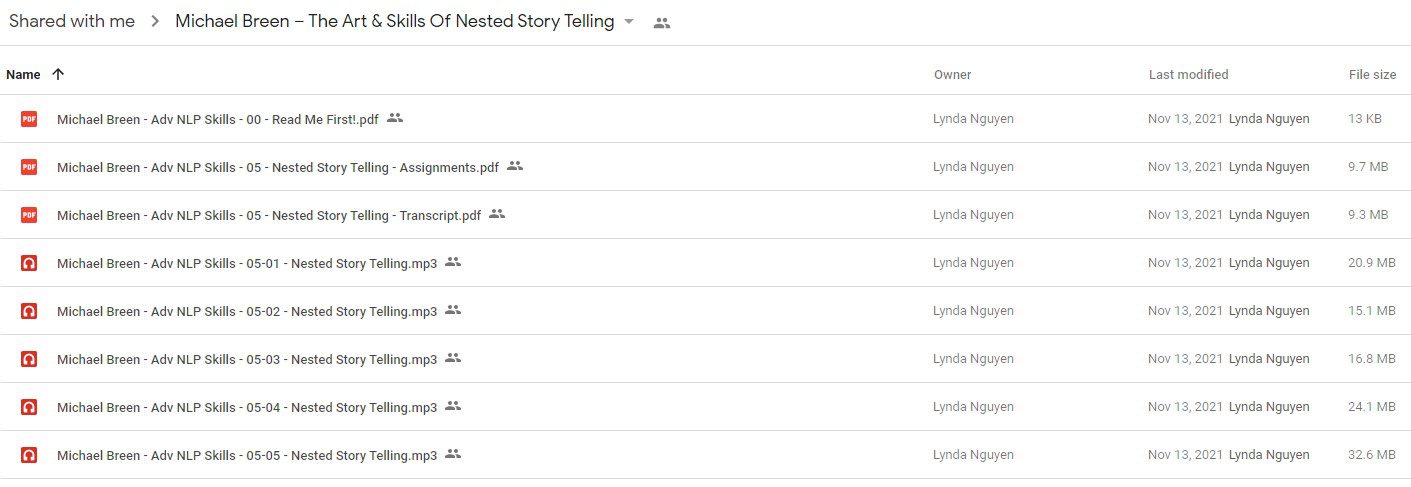
Task: Click the shared icon next to Read Me First!.pdf
Action: (x=395, y=118)
